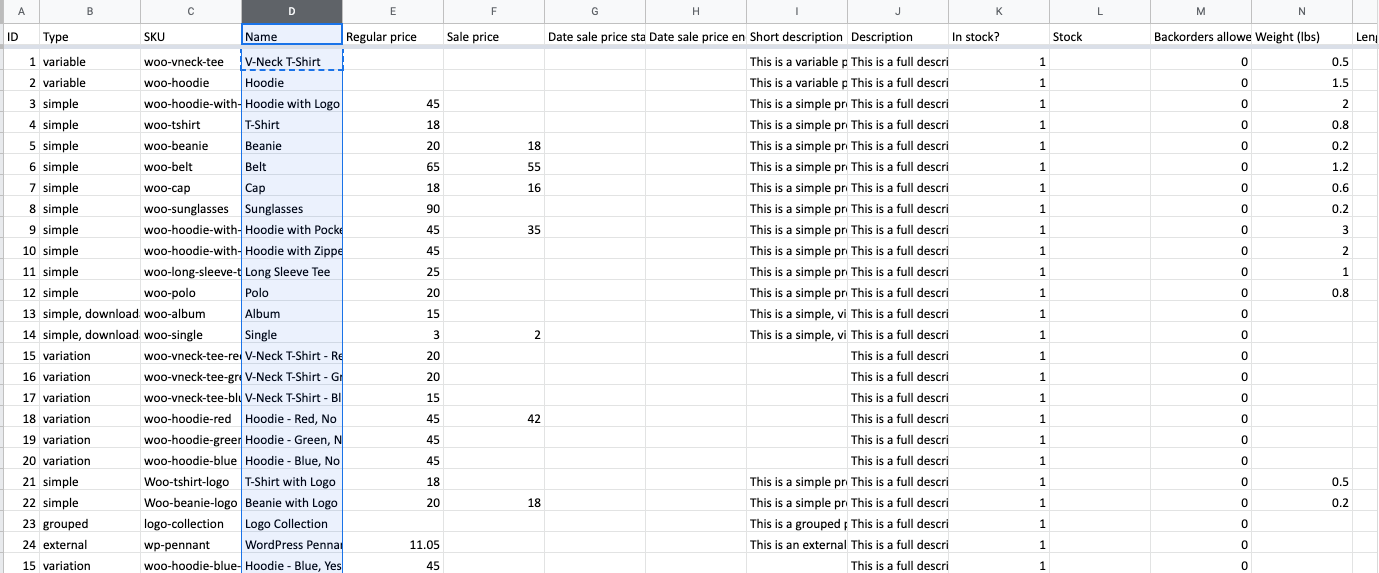Click the 'V-Neck T-Shirt' name cell
The height and width of the screenshot is (573, 1379).
(x=291, y=62)
